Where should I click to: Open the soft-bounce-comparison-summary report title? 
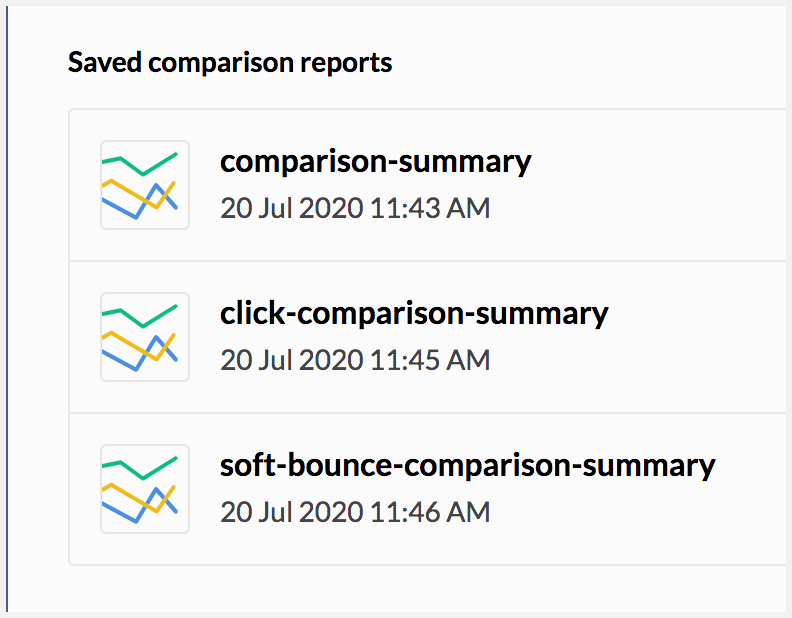coord(468,465)
